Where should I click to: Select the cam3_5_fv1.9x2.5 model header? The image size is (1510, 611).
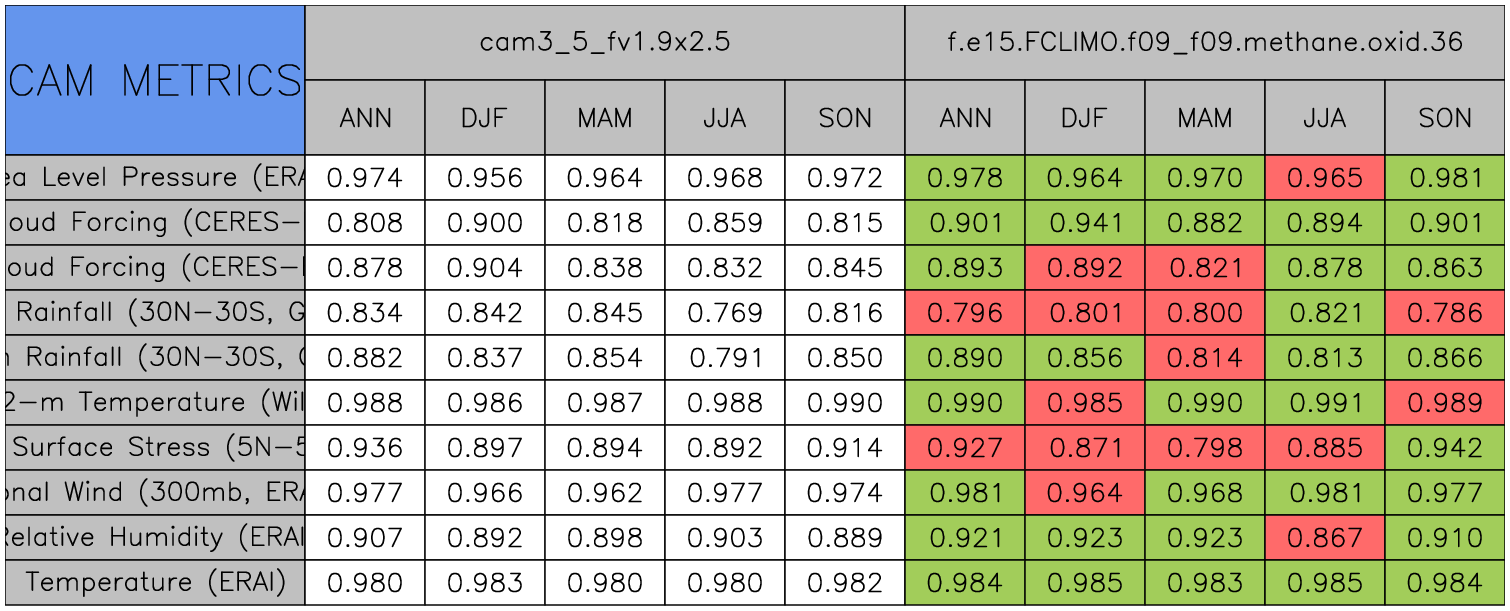(604, 42)
